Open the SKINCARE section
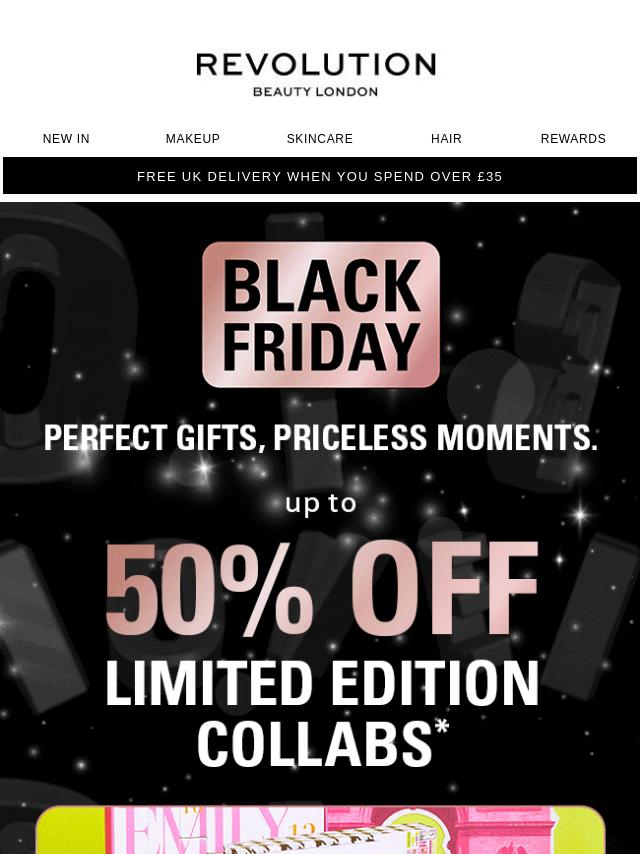This screenshot has width=640, height=854. (320, 139)
